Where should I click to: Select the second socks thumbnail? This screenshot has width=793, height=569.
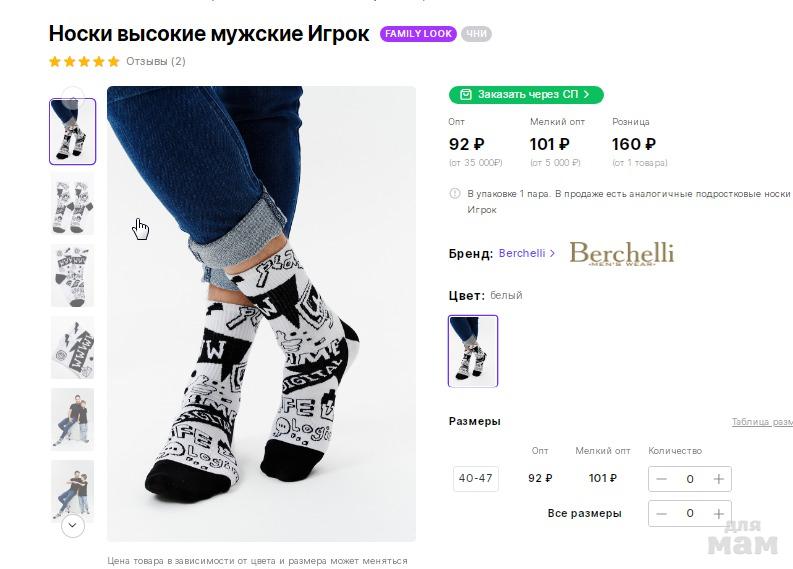(73, 204)
